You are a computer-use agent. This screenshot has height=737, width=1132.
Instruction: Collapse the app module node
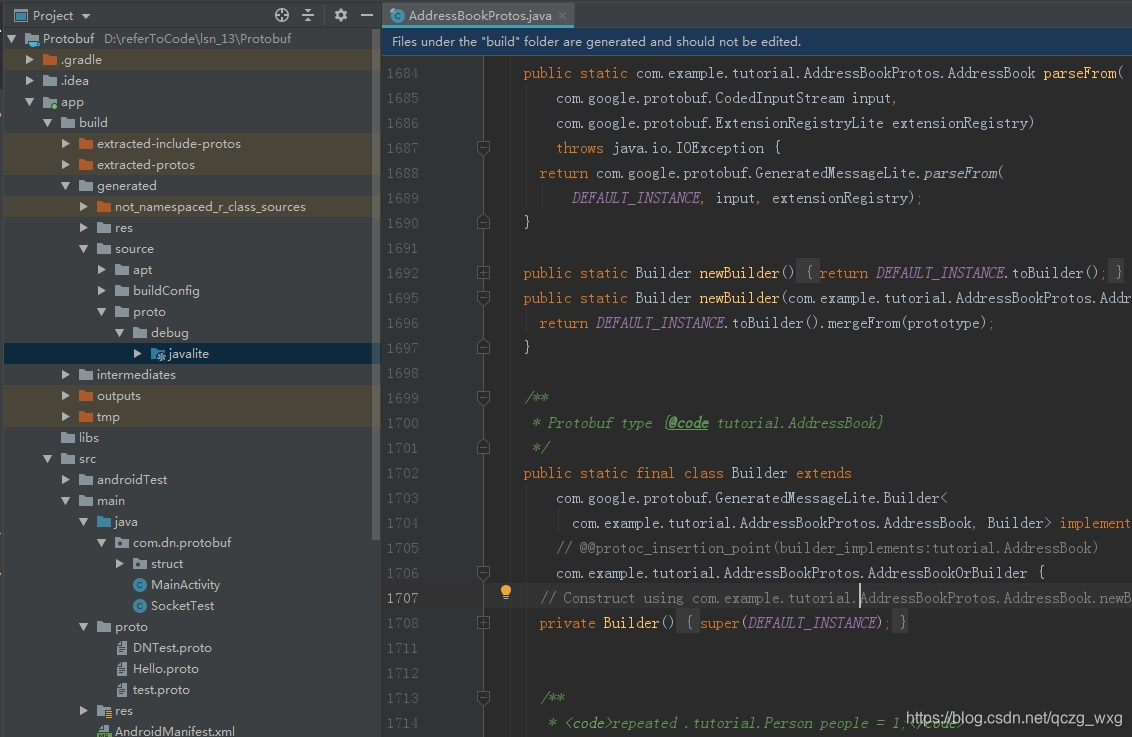pyautogui.click(x=30, y=102)
